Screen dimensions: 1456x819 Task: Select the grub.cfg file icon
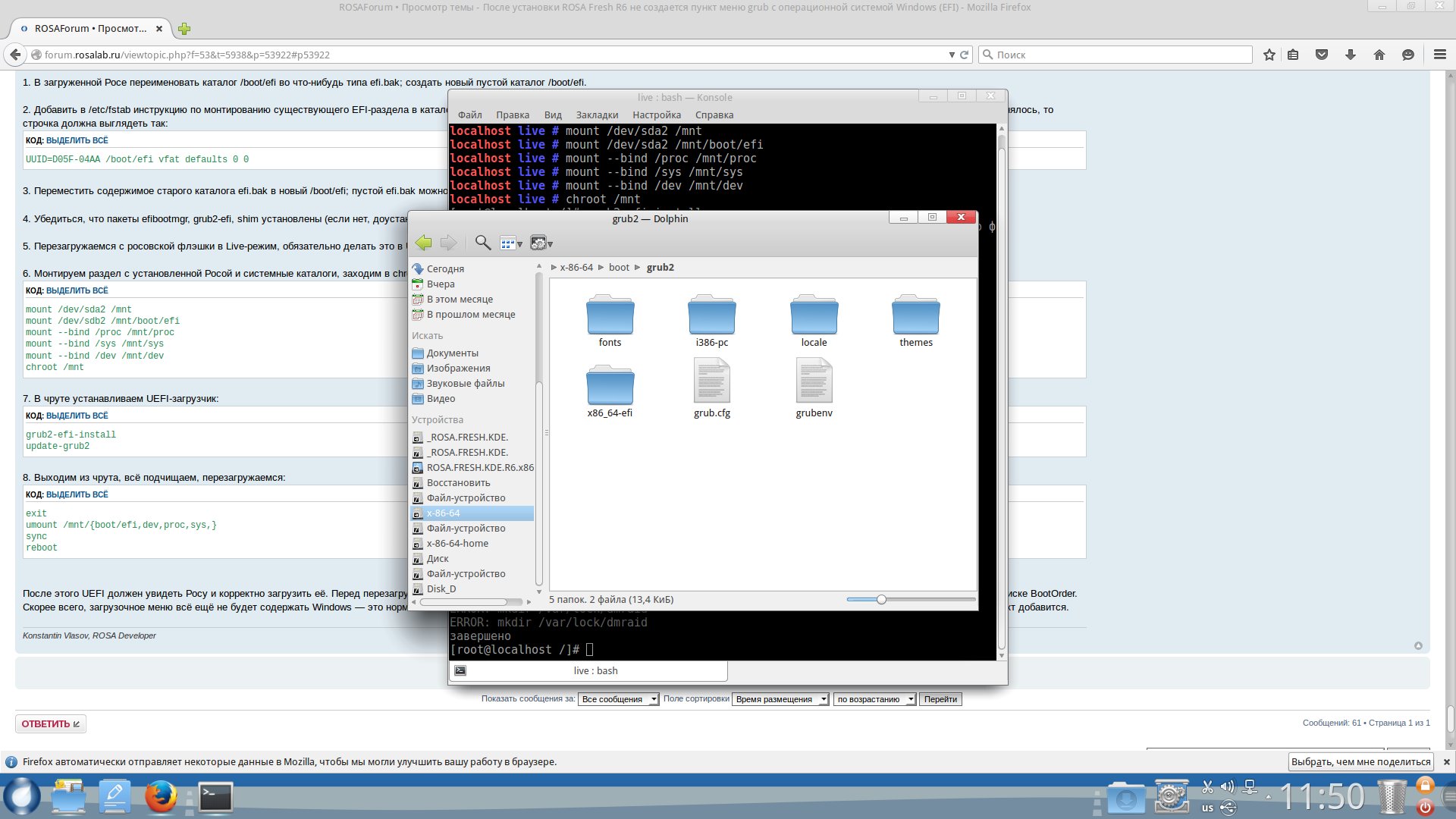711,382
